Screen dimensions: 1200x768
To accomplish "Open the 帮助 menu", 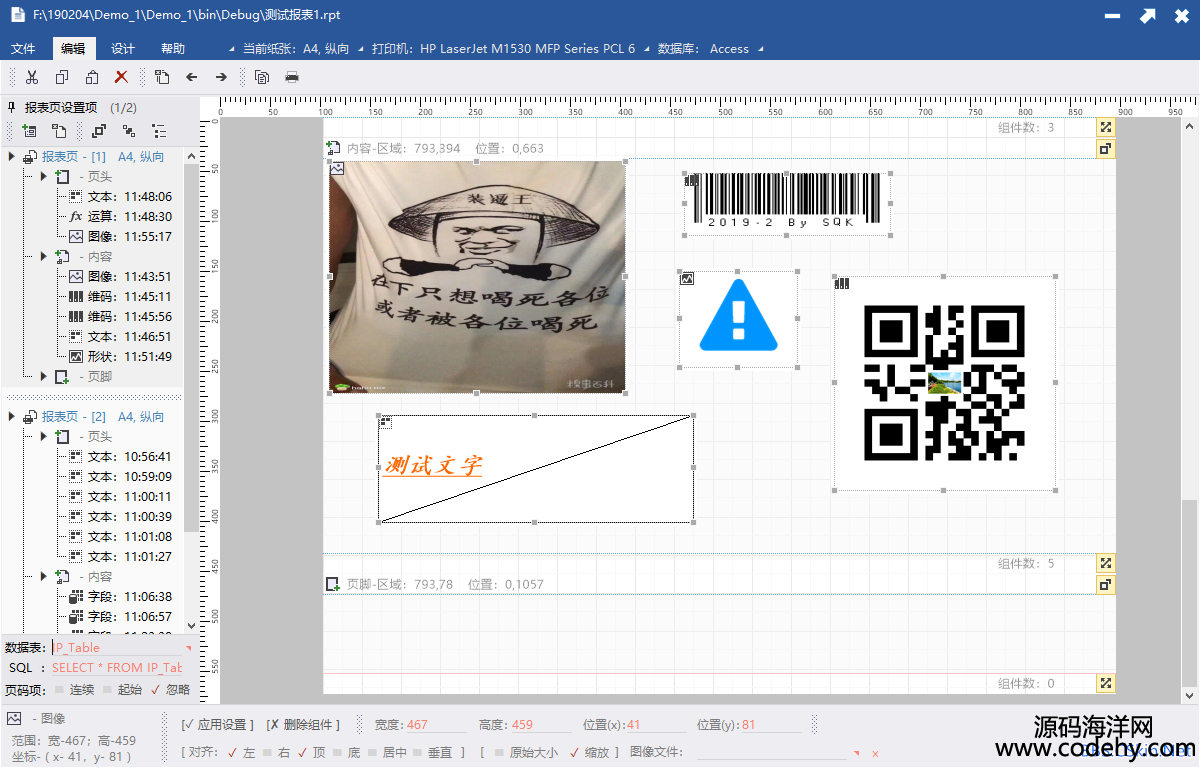I will pyautogui.click(x=173, y=49).
